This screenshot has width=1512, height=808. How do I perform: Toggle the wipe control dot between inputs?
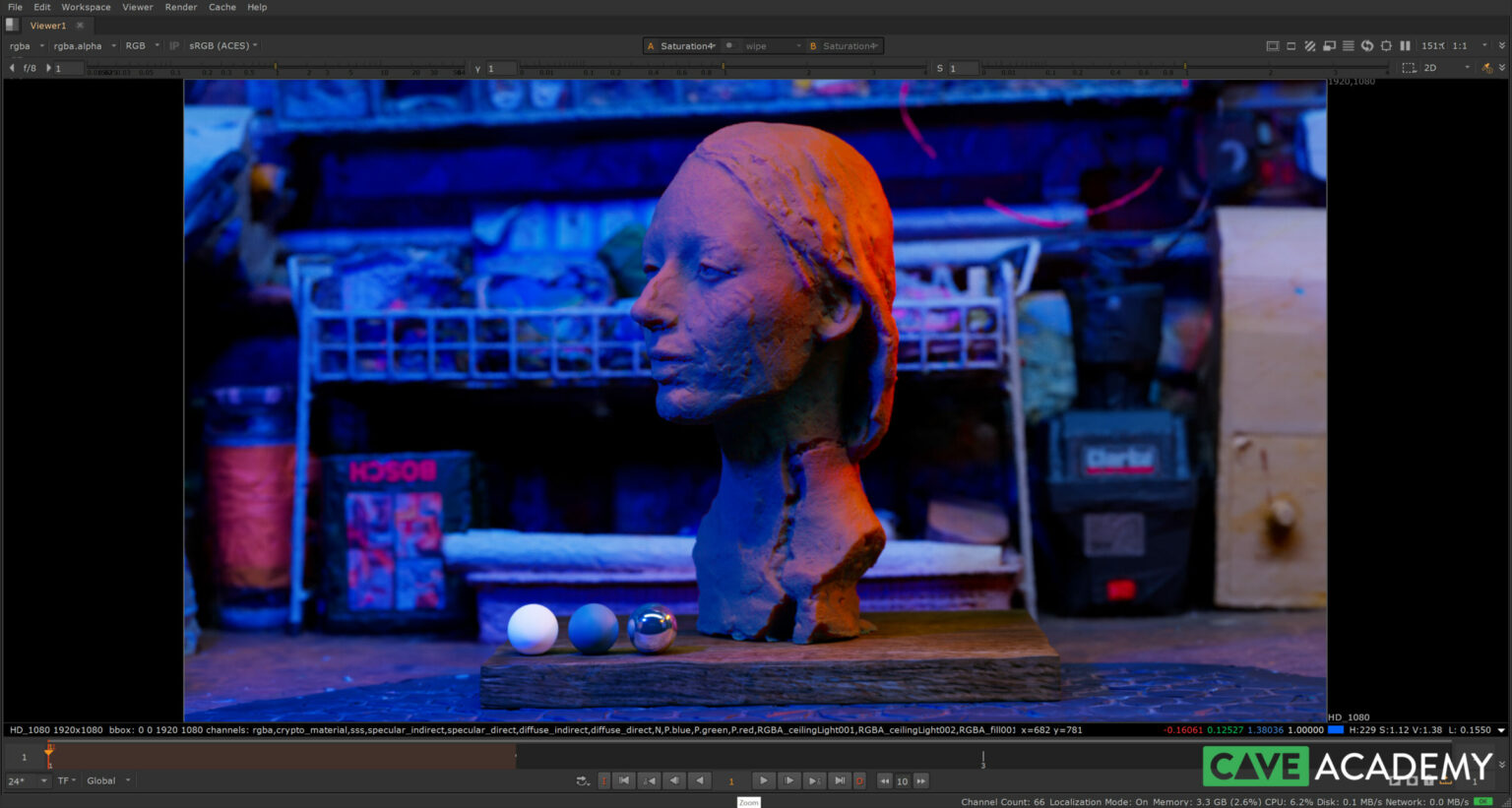point(728,46)
